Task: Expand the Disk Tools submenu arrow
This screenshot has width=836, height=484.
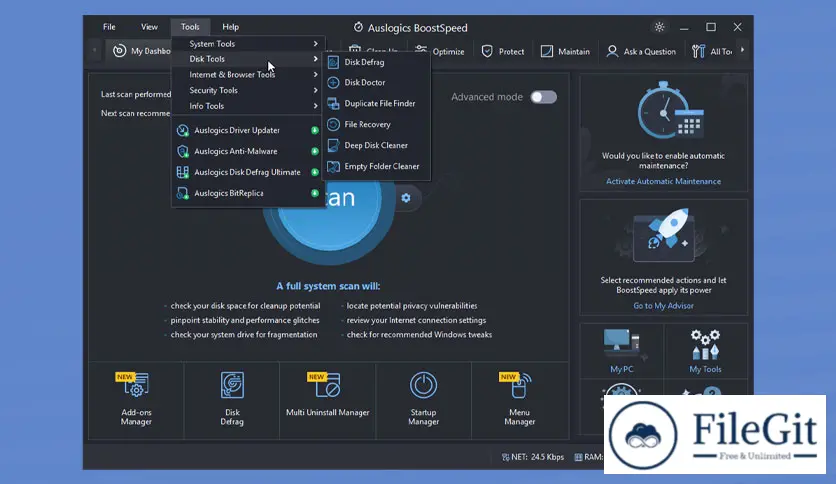Action: (316, 59)
